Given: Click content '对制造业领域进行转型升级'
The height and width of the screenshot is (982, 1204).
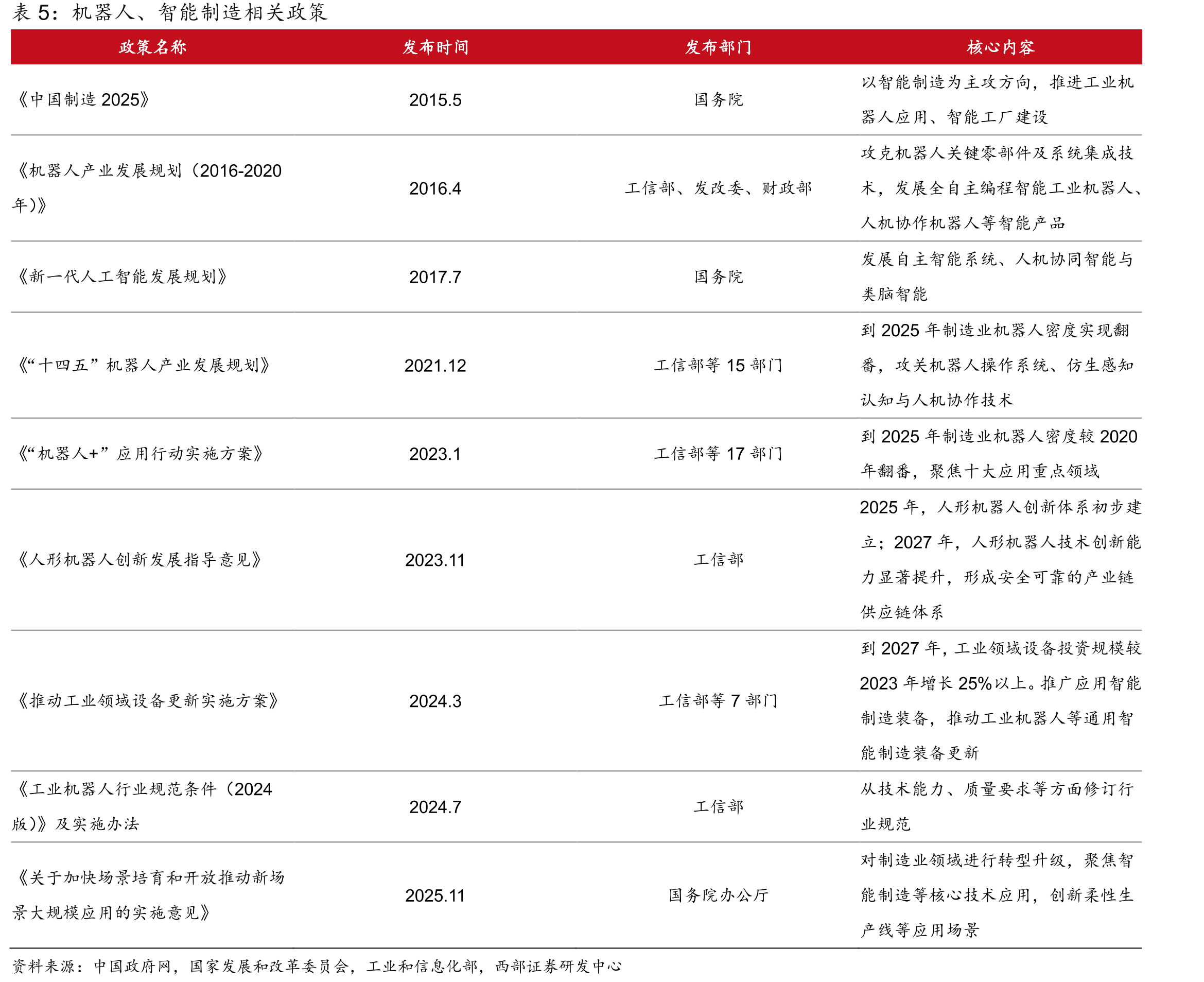Looking at the screenshot, I should click(x=963, y=860).
